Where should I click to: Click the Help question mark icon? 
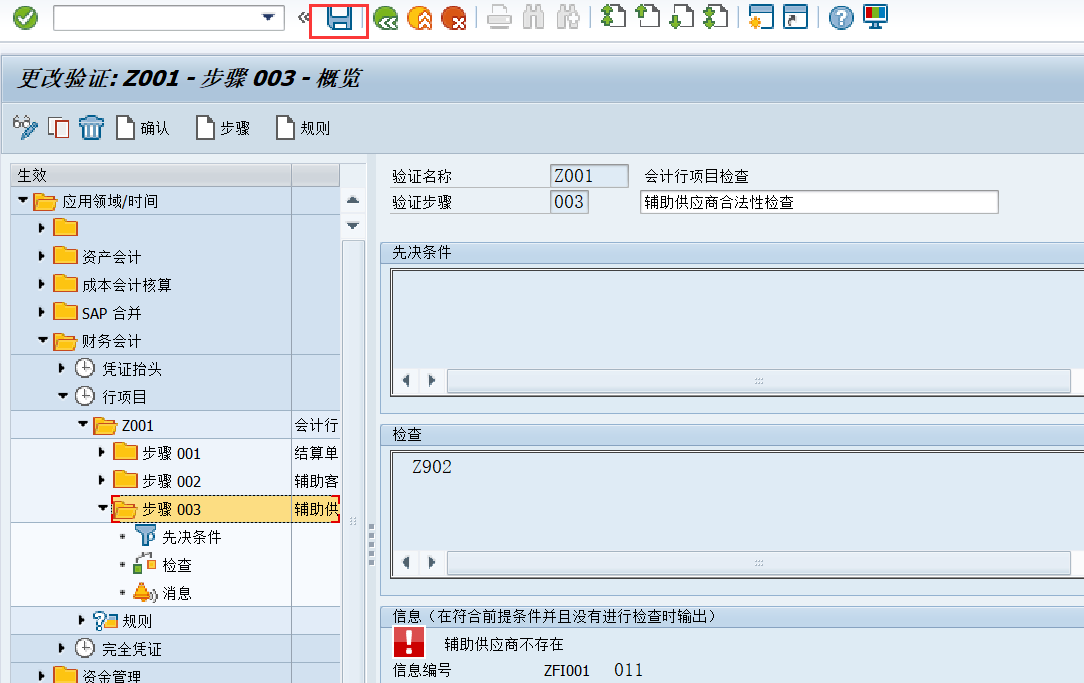pos(839,18)
